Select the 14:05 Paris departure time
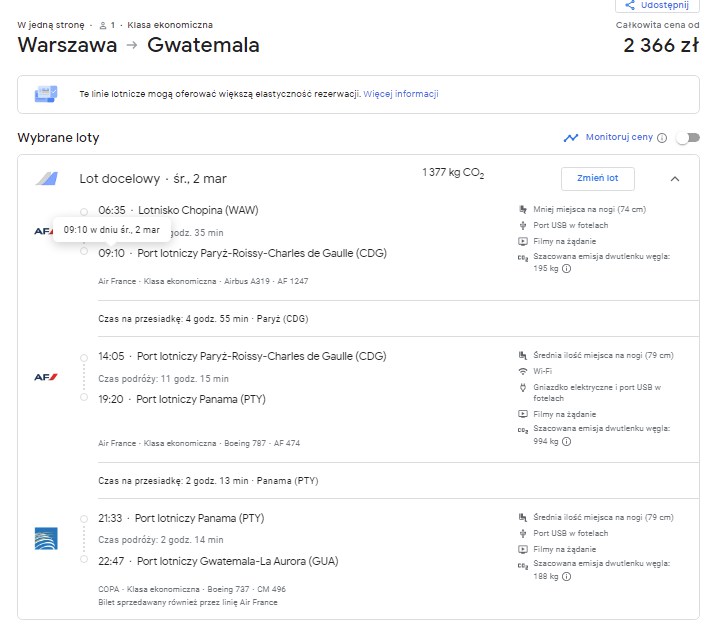This screenshot has width=724, height=629. click(111, 356)
